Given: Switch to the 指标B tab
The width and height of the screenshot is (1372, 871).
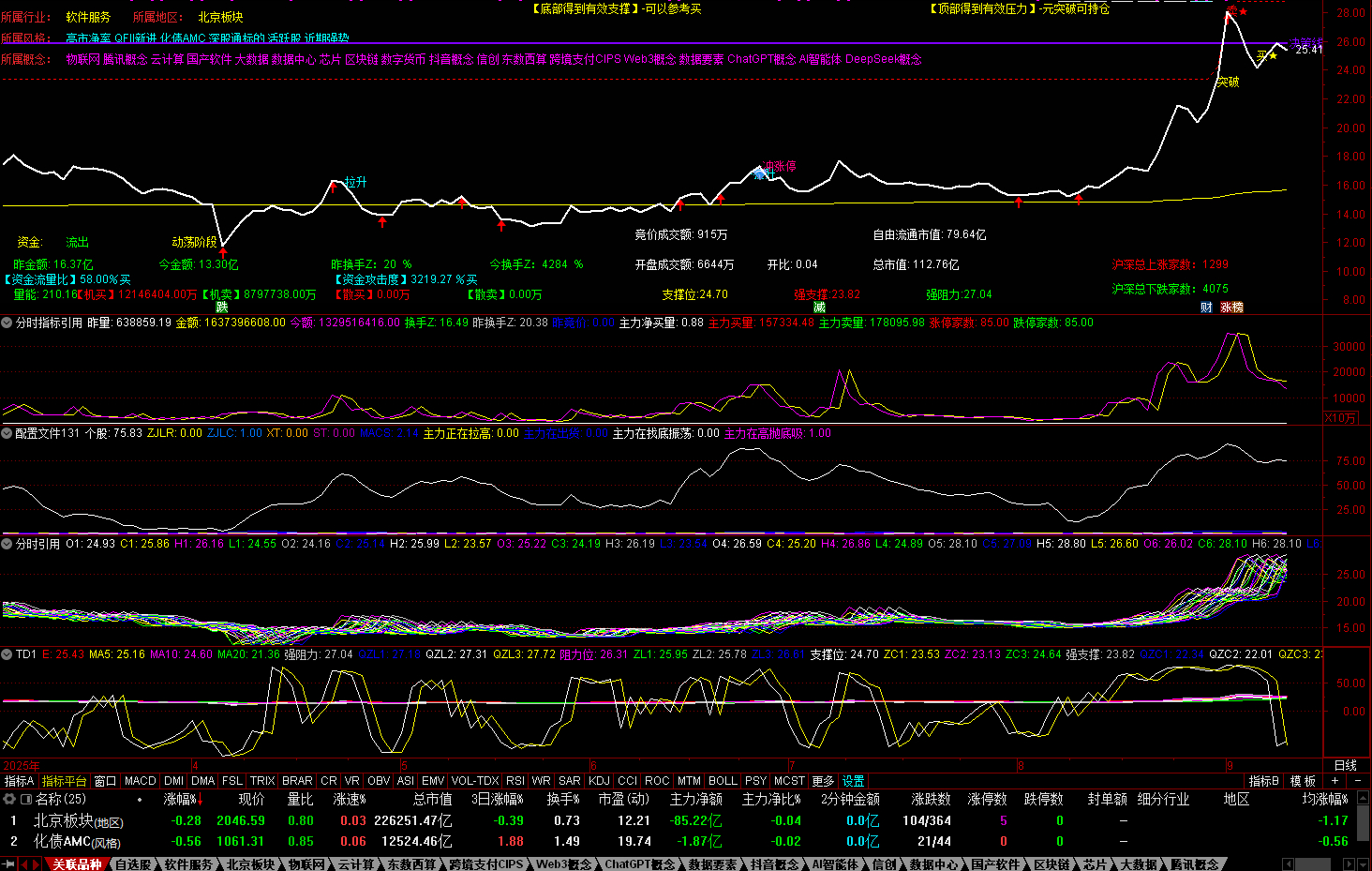Looking at the screenshot, I should pos(1264,781).
